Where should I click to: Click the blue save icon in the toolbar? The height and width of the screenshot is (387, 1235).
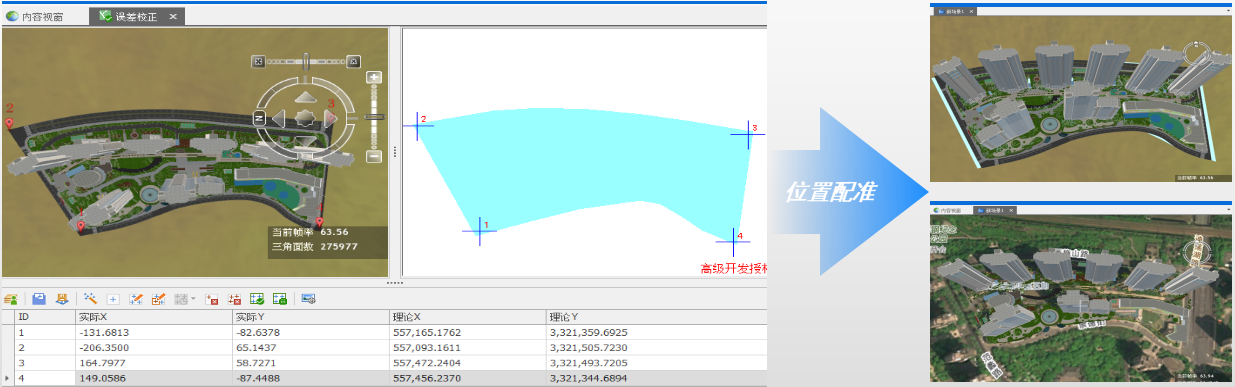click(39, 299)
